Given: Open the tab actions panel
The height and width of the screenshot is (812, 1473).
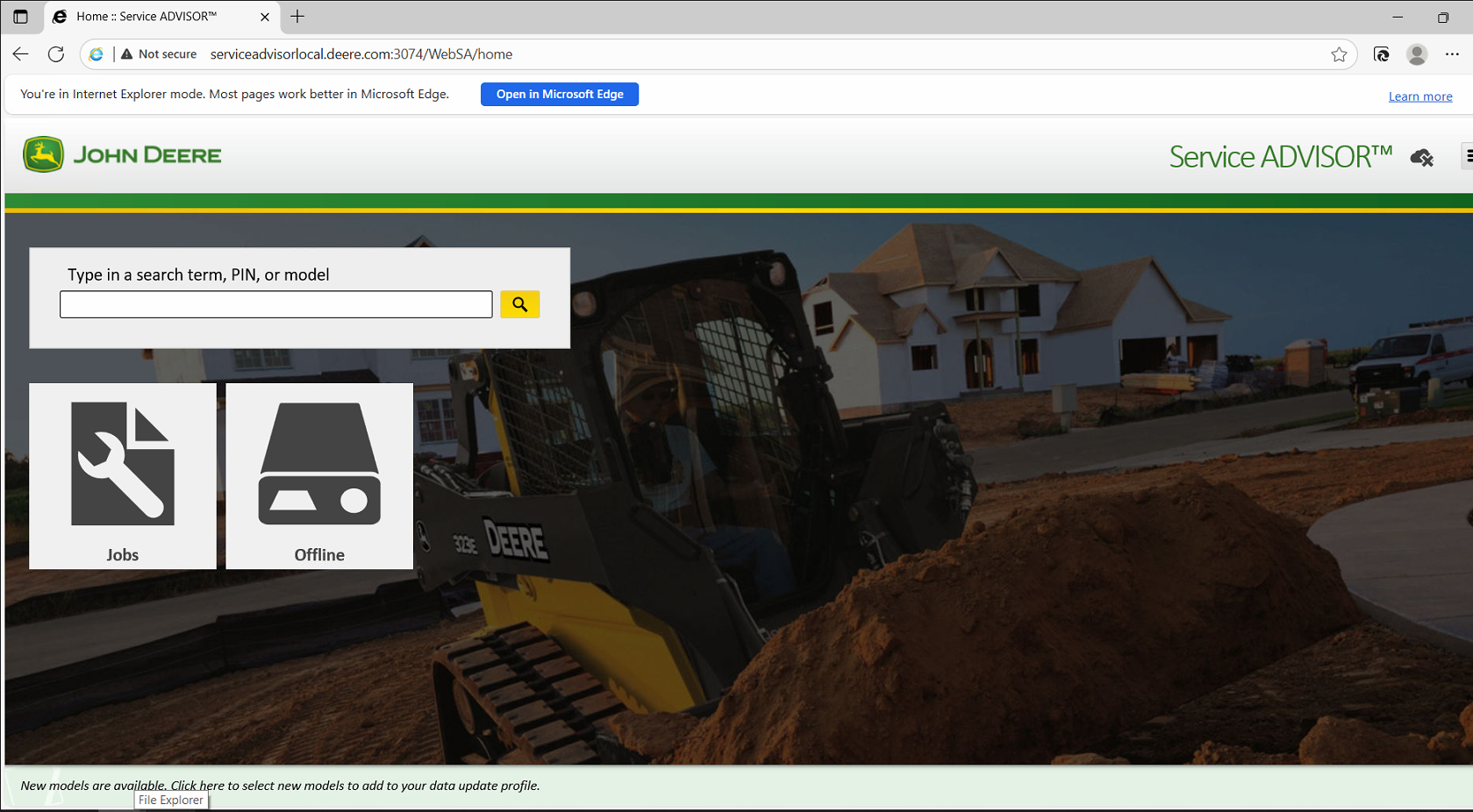Looking at the screenshot, I should click(x=20, y=16).
